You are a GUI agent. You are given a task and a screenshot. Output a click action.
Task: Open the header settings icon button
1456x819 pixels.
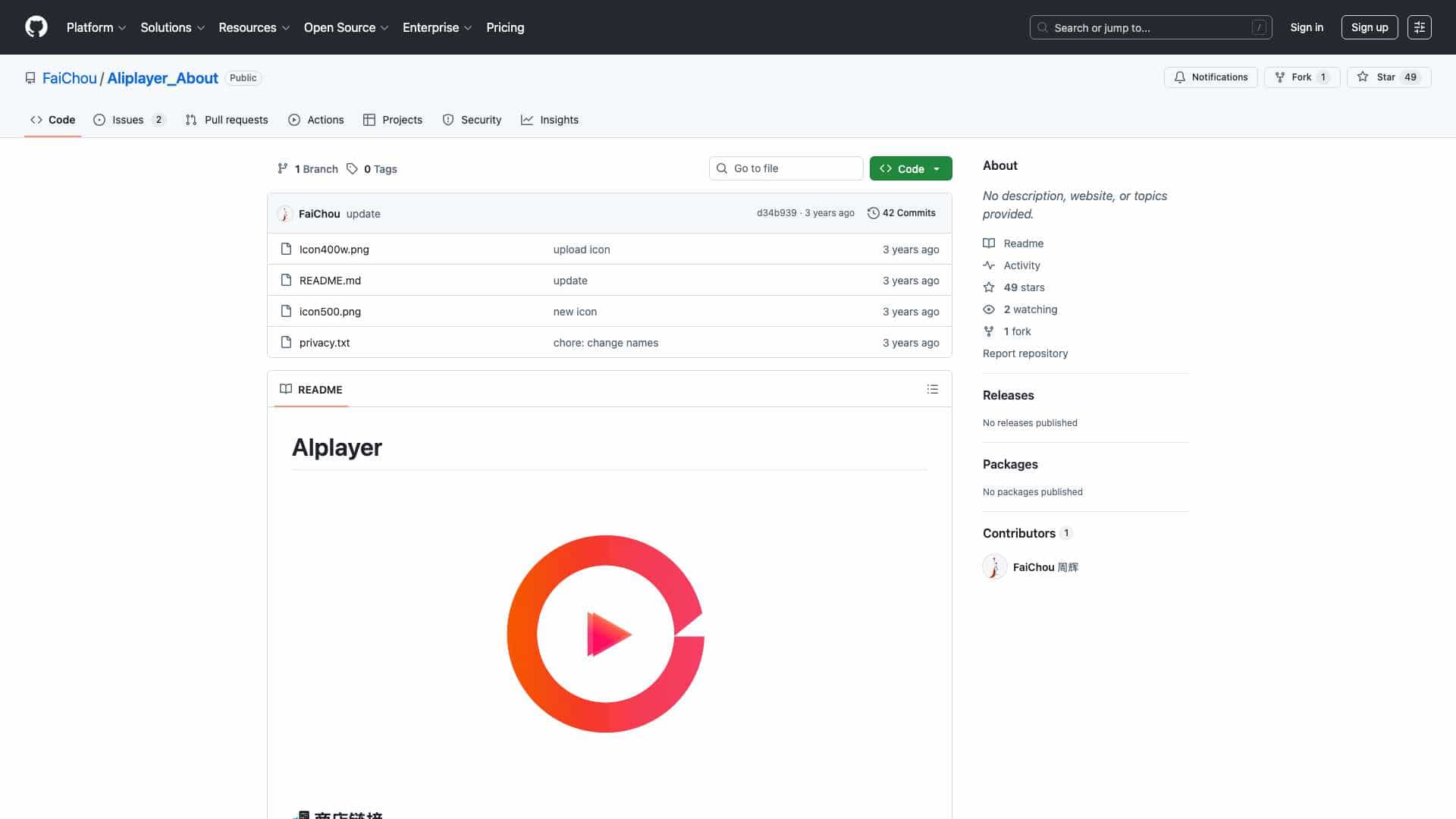[1419, 27]
